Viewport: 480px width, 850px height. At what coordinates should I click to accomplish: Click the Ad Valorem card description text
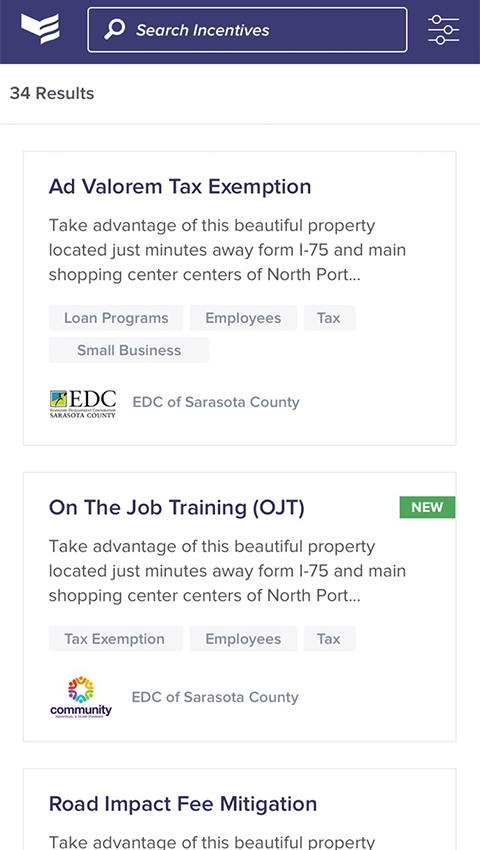pyautogui.click(x=227, y=250)
